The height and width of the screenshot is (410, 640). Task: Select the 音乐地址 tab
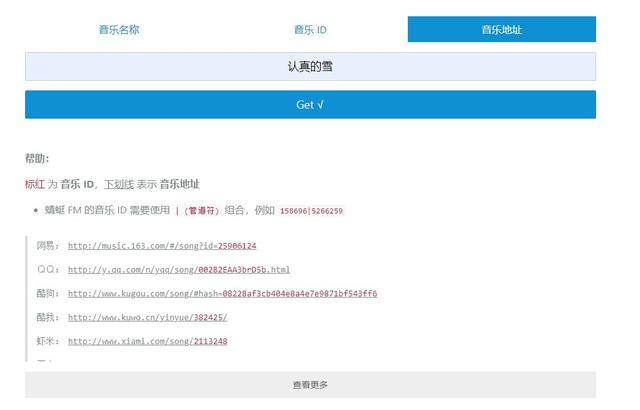pyautogui.click(x=502, y=29)
